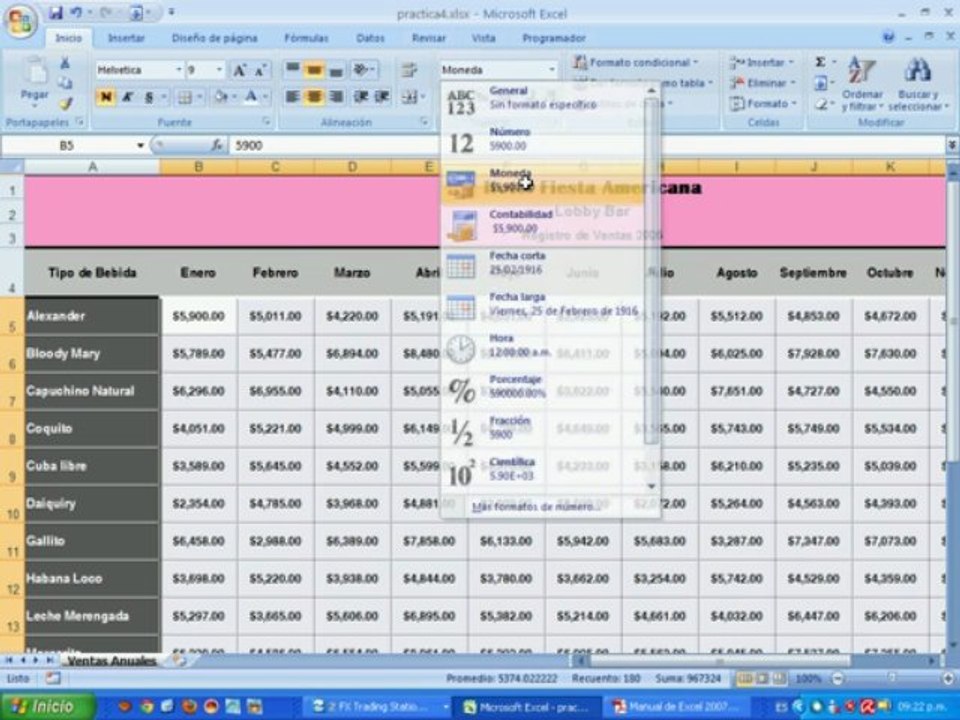Click the Excel Help question mark icon
The height and width of the screenshot is (720, 960).
888,37
